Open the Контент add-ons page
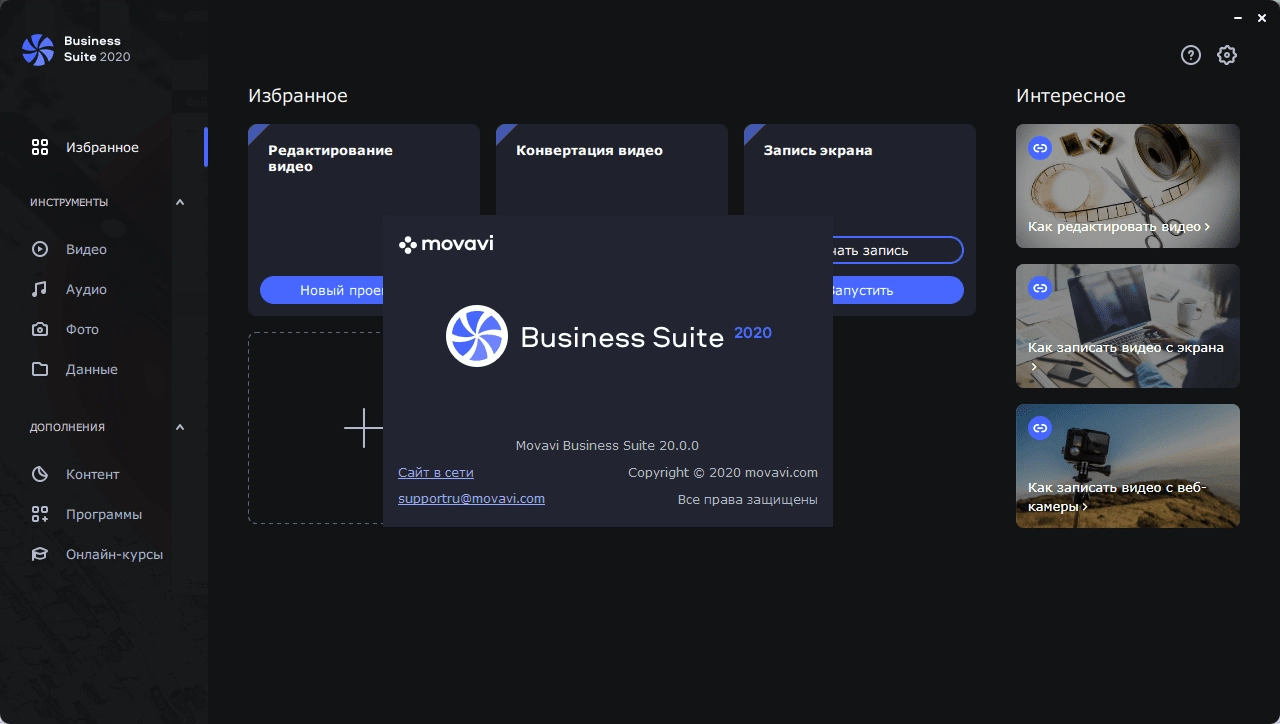Screen dimensions: 1280x724 point(104,474)
